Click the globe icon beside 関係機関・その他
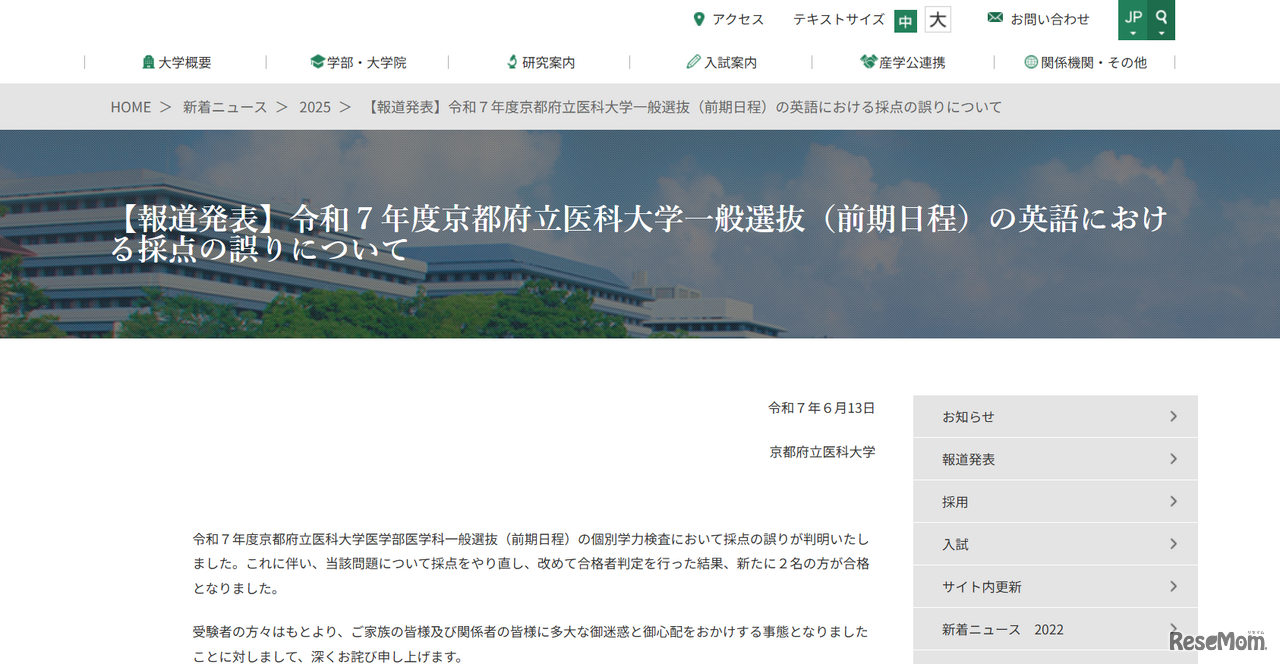Image resolution: width=1280 pixels, height=664 pixels. pyautogui.click(x=1031, y=62)
